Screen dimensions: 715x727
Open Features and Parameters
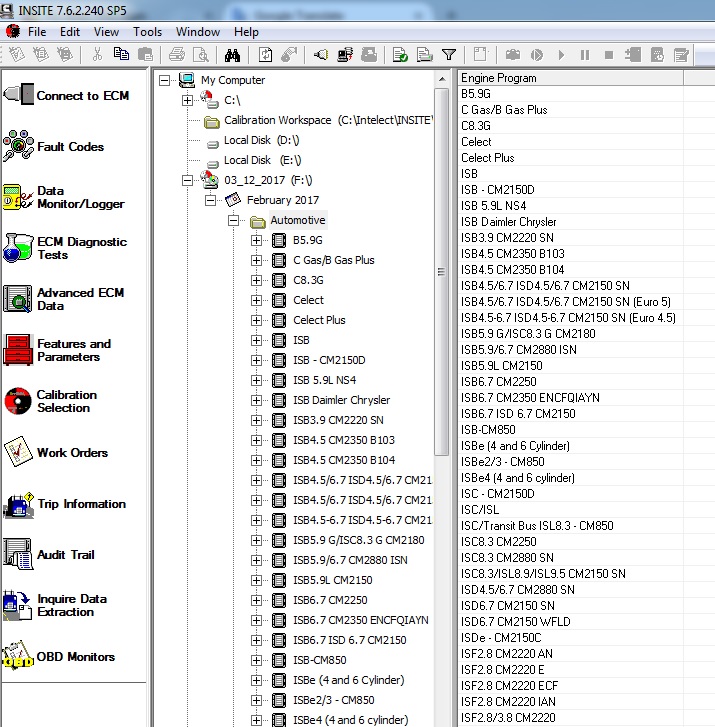[x=57, y=351]
